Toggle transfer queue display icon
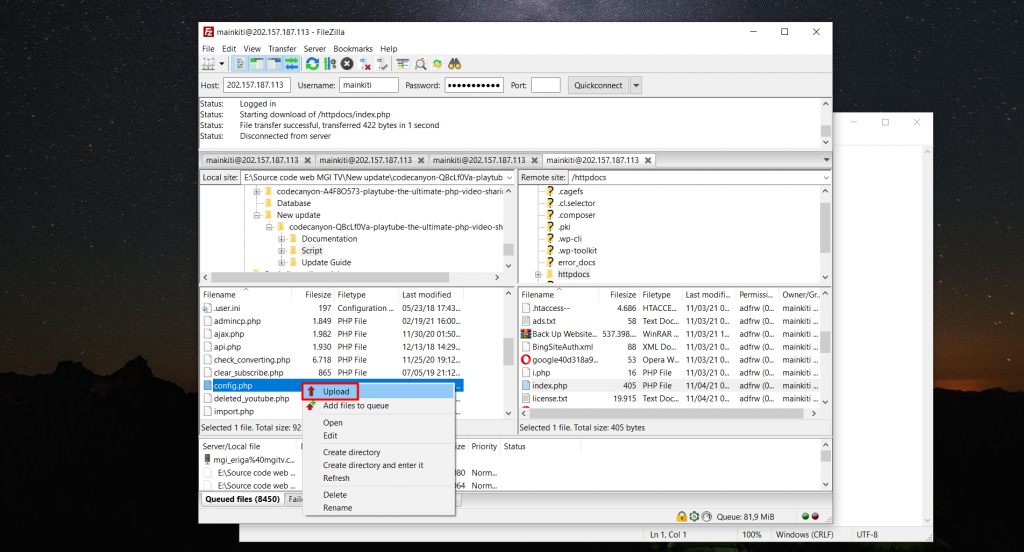The image size is (1024, 552). point(291,64)
